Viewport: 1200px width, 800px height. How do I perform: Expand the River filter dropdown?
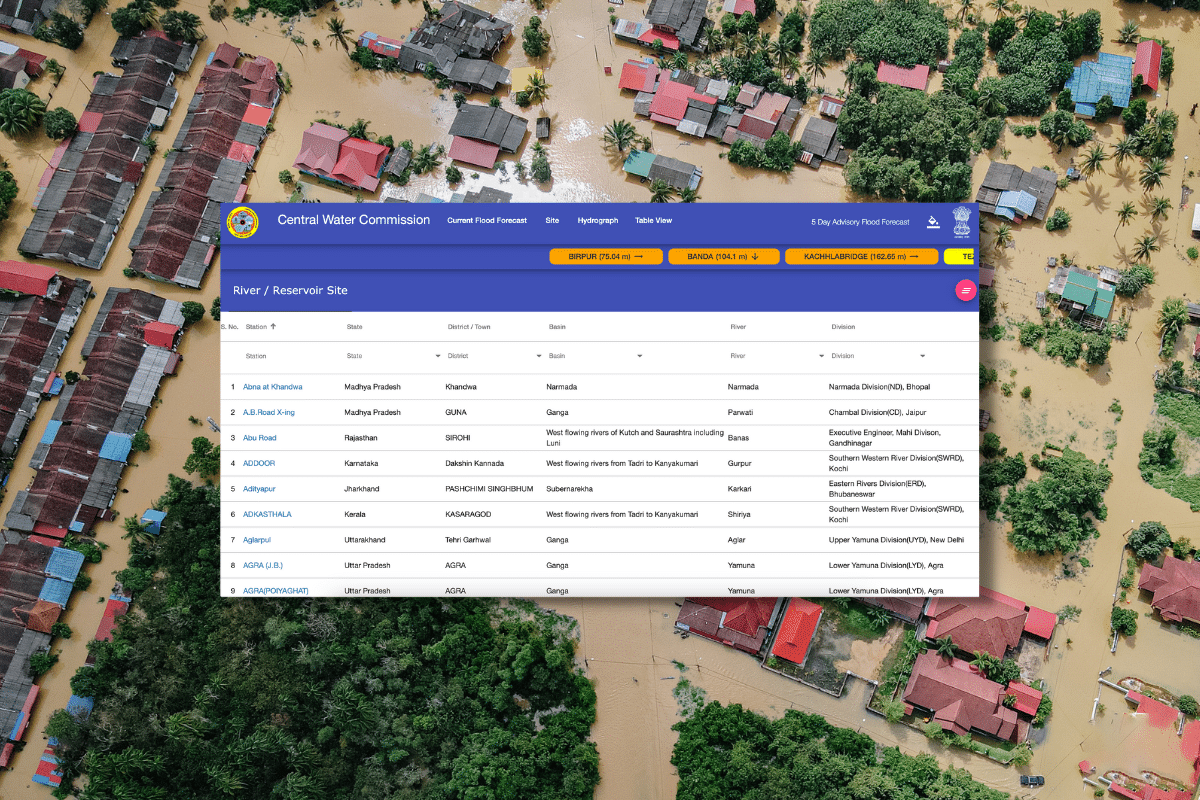(821, 356)
